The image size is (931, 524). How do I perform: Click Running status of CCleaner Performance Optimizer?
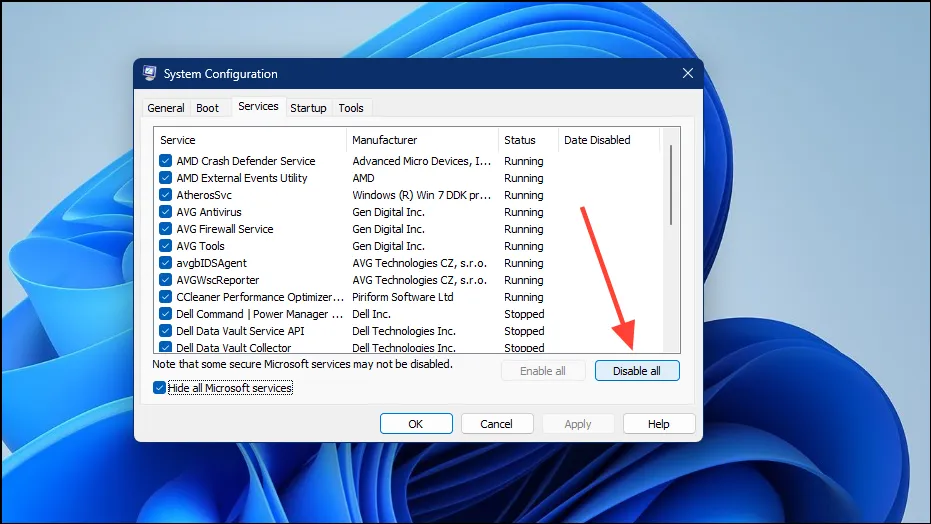pos(524,297)
